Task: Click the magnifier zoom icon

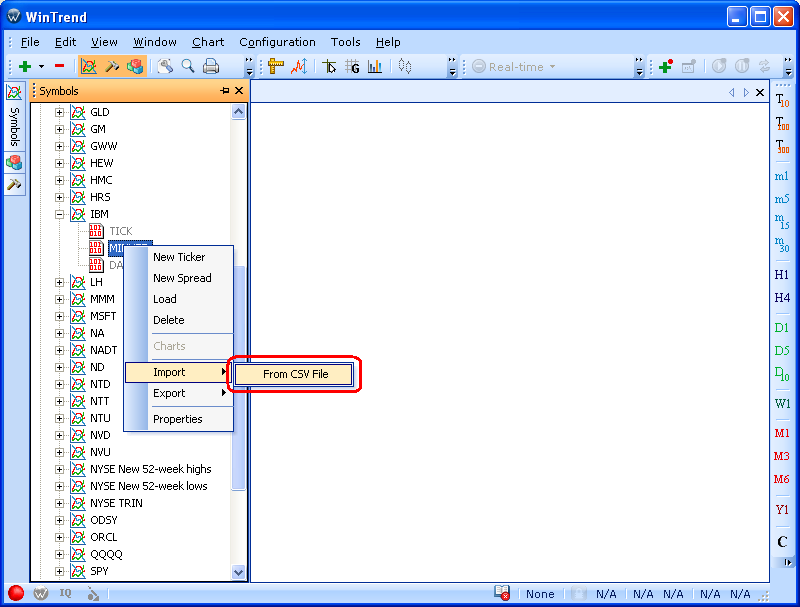Action: 188,66
